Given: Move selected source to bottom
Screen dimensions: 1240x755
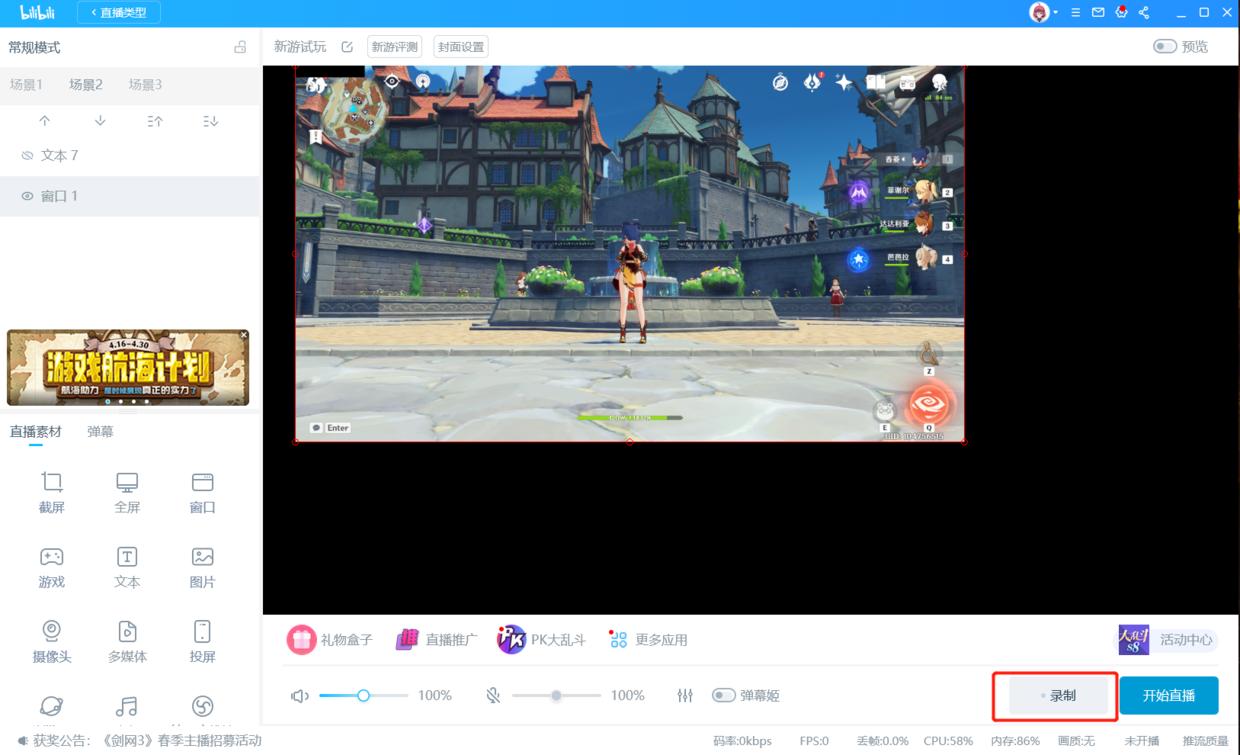Looking at the screenshot, I should 210,121.
